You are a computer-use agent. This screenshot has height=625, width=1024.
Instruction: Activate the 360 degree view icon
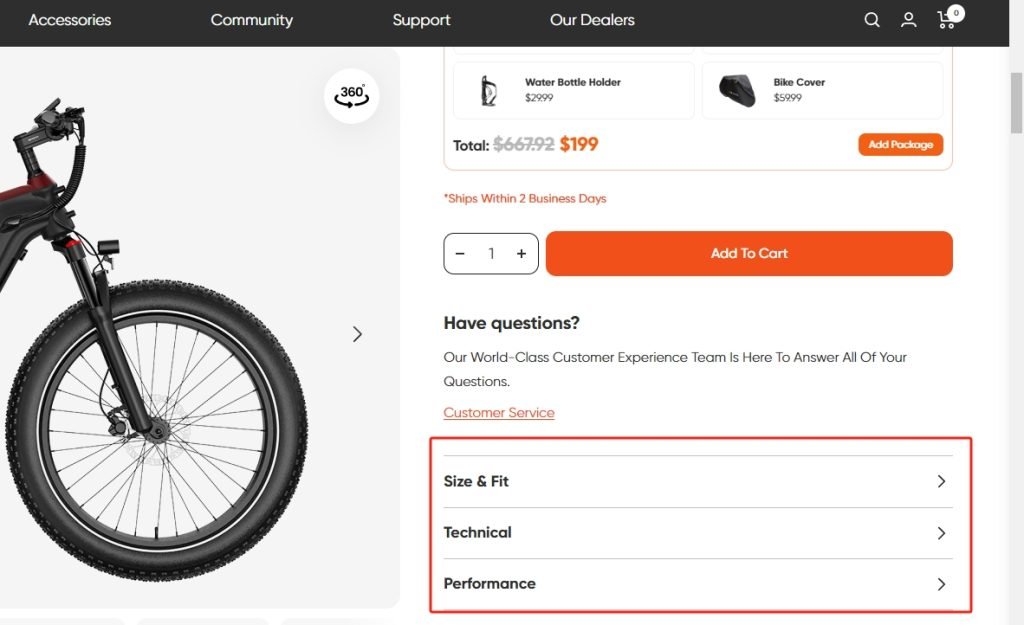pyautogui.click(x=352, y=96)
